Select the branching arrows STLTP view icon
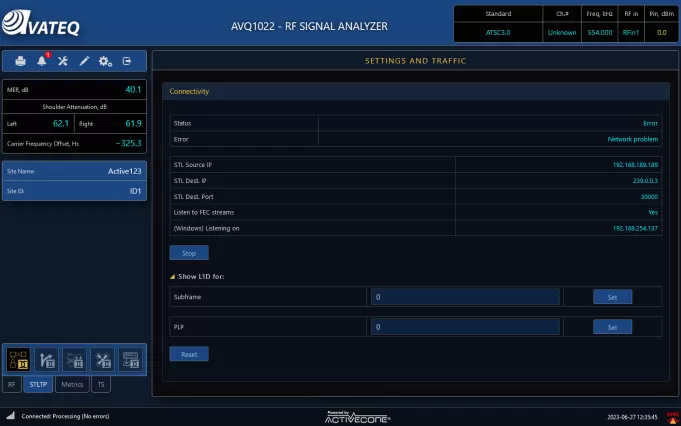This screenshot has height=426, width=681. click(47, 360)
